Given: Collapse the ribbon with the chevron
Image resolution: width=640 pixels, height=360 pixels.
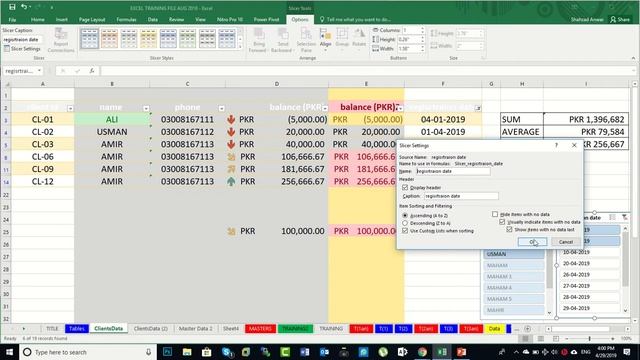Looking at the screenshot, I should pyautogui.click(x=633, y=58).
